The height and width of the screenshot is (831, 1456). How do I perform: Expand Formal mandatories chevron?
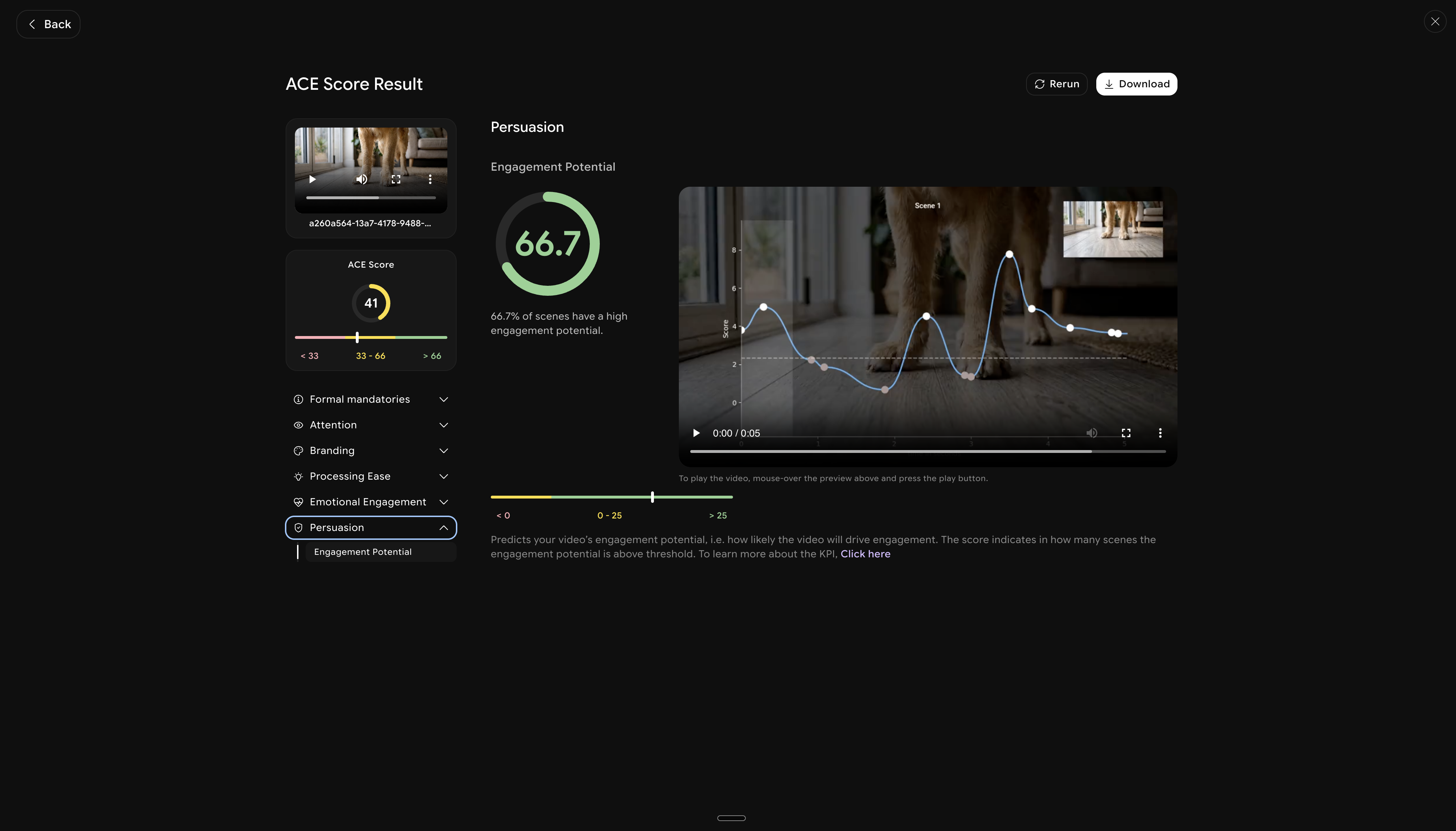[444, 399]
